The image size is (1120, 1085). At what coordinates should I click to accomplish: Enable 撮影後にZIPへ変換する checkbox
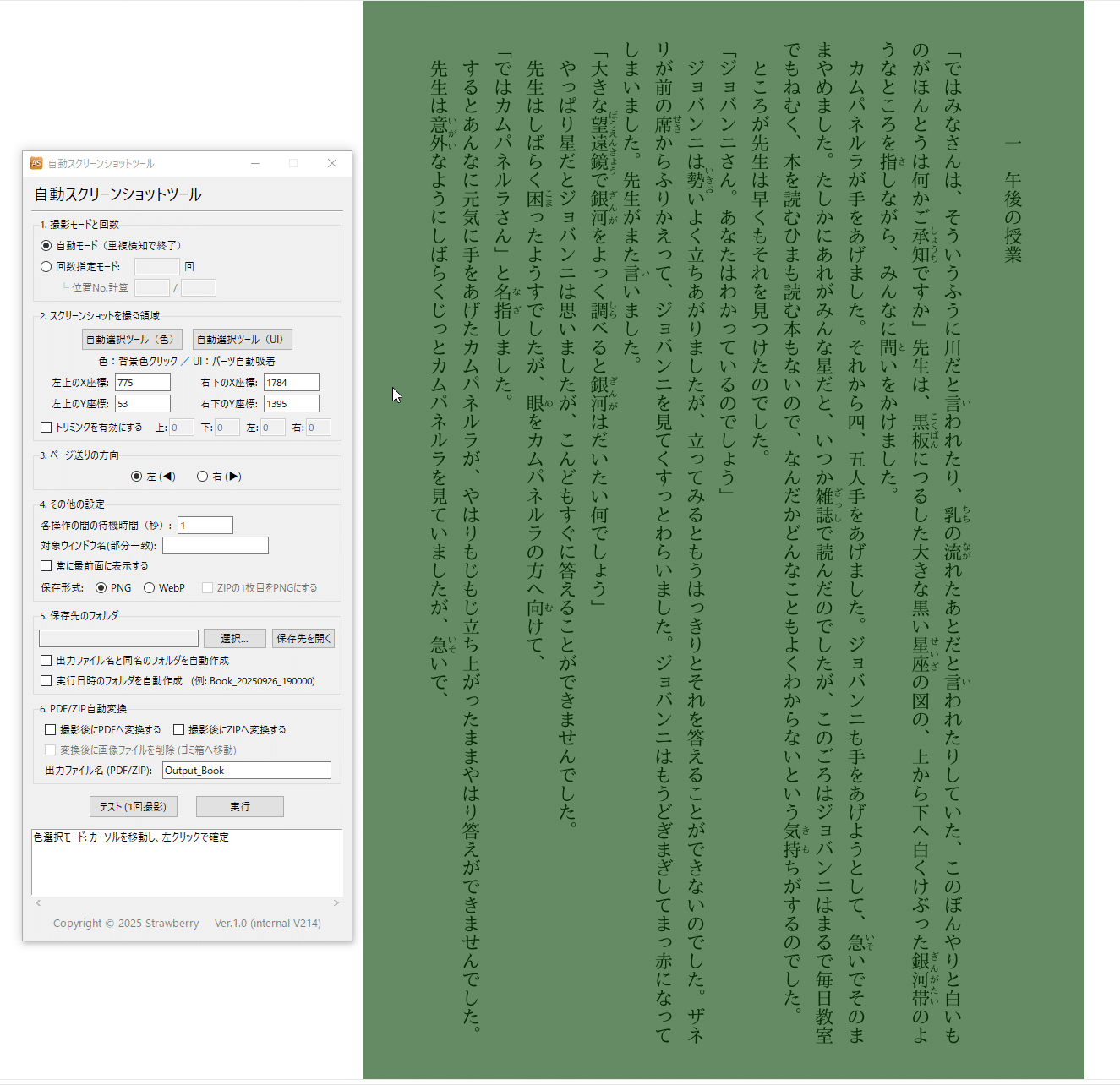point(179,730)
